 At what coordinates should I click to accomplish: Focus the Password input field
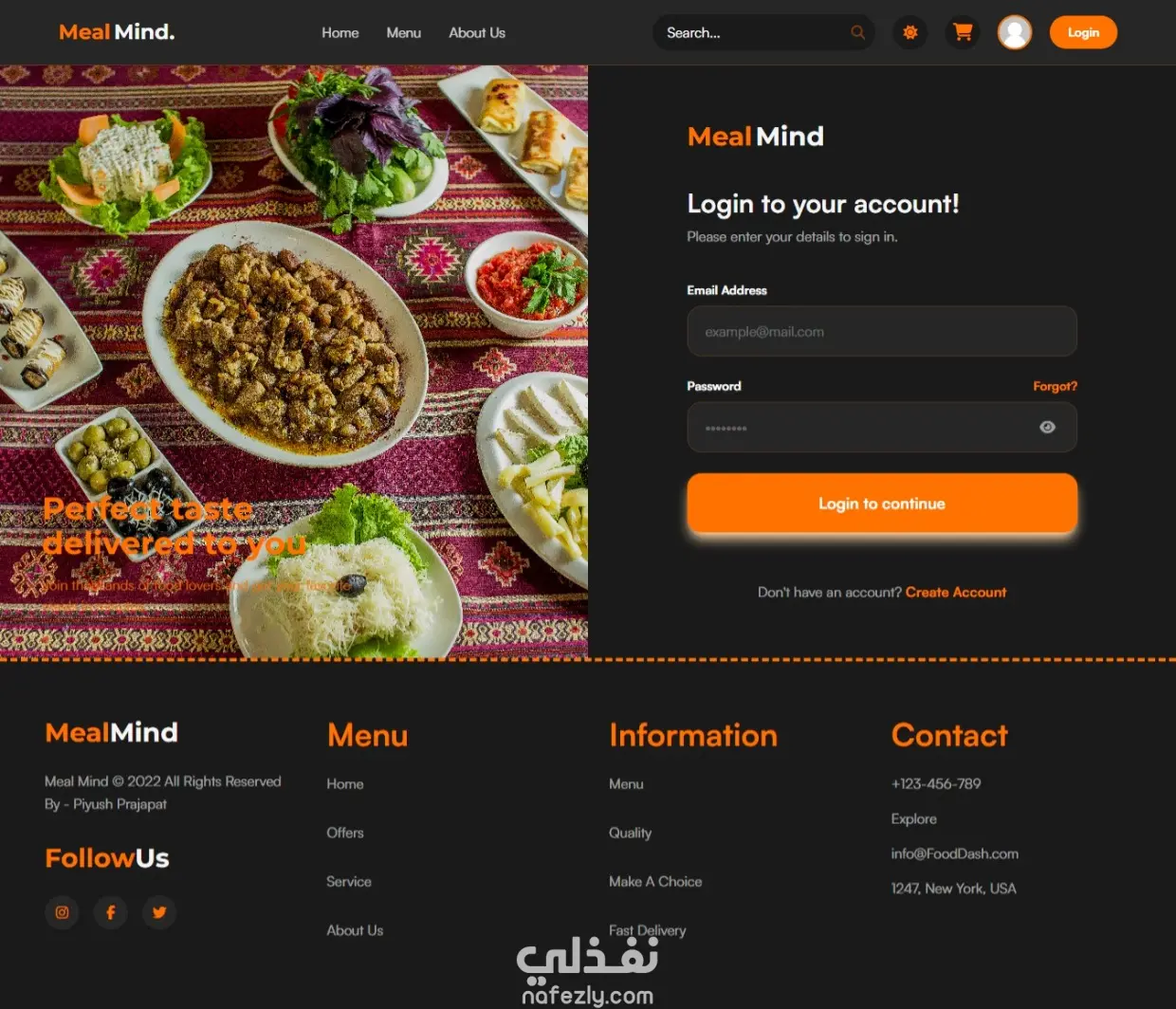point(882,427)
